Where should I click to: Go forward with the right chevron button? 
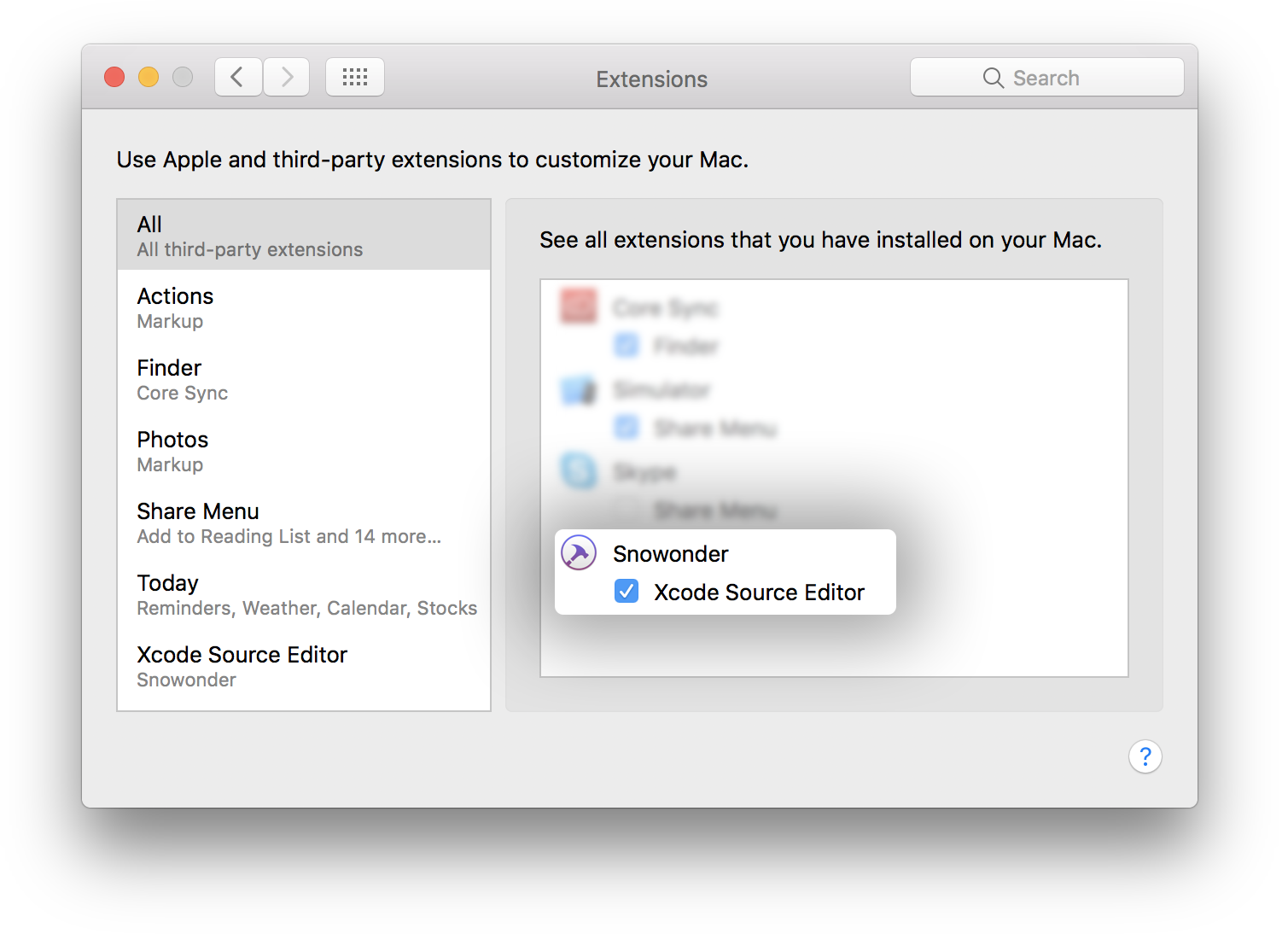tap(287, 78)
